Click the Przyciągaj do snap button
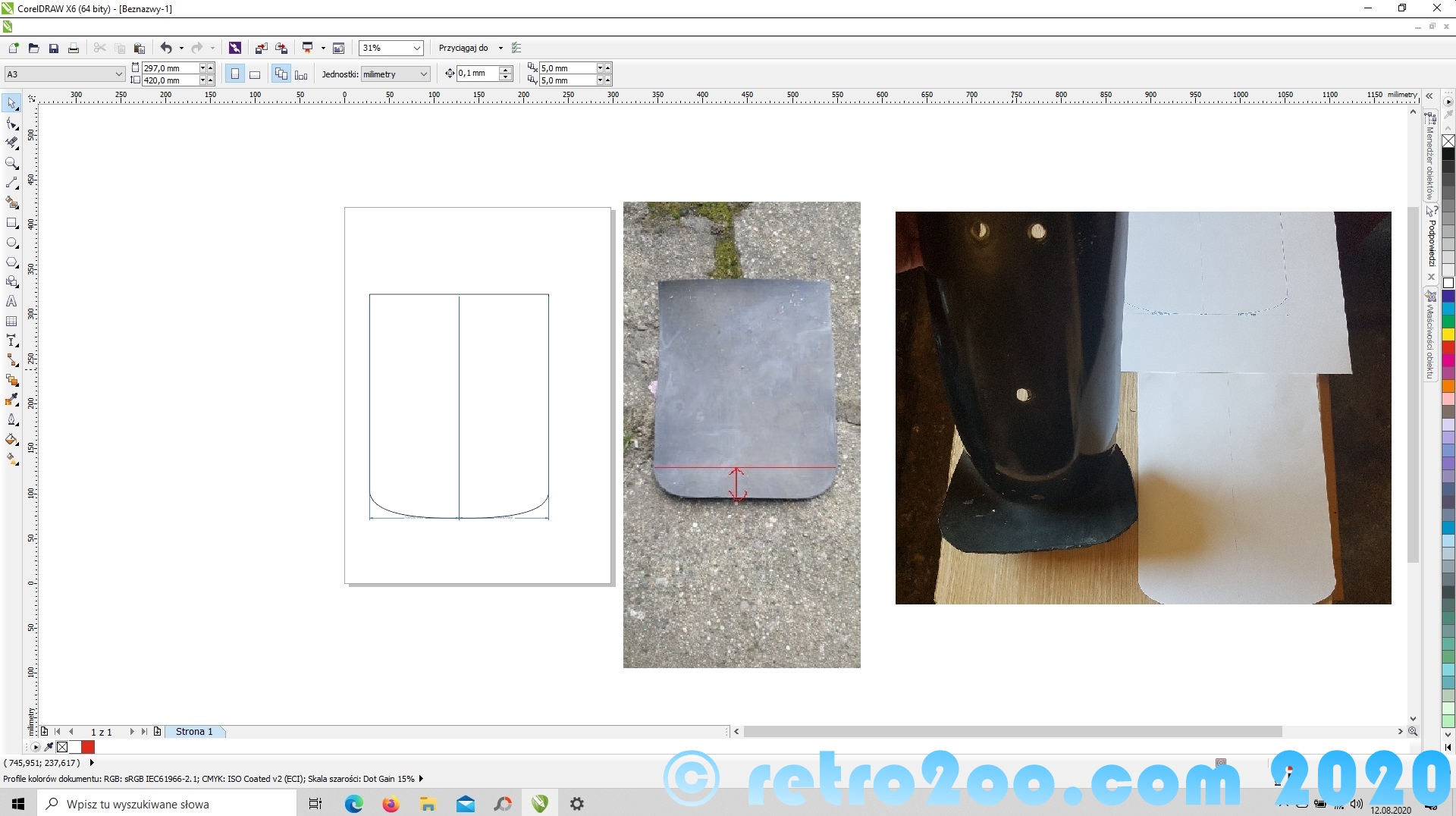The height and width of the screenshot is (816, 1456). point(463,48)
